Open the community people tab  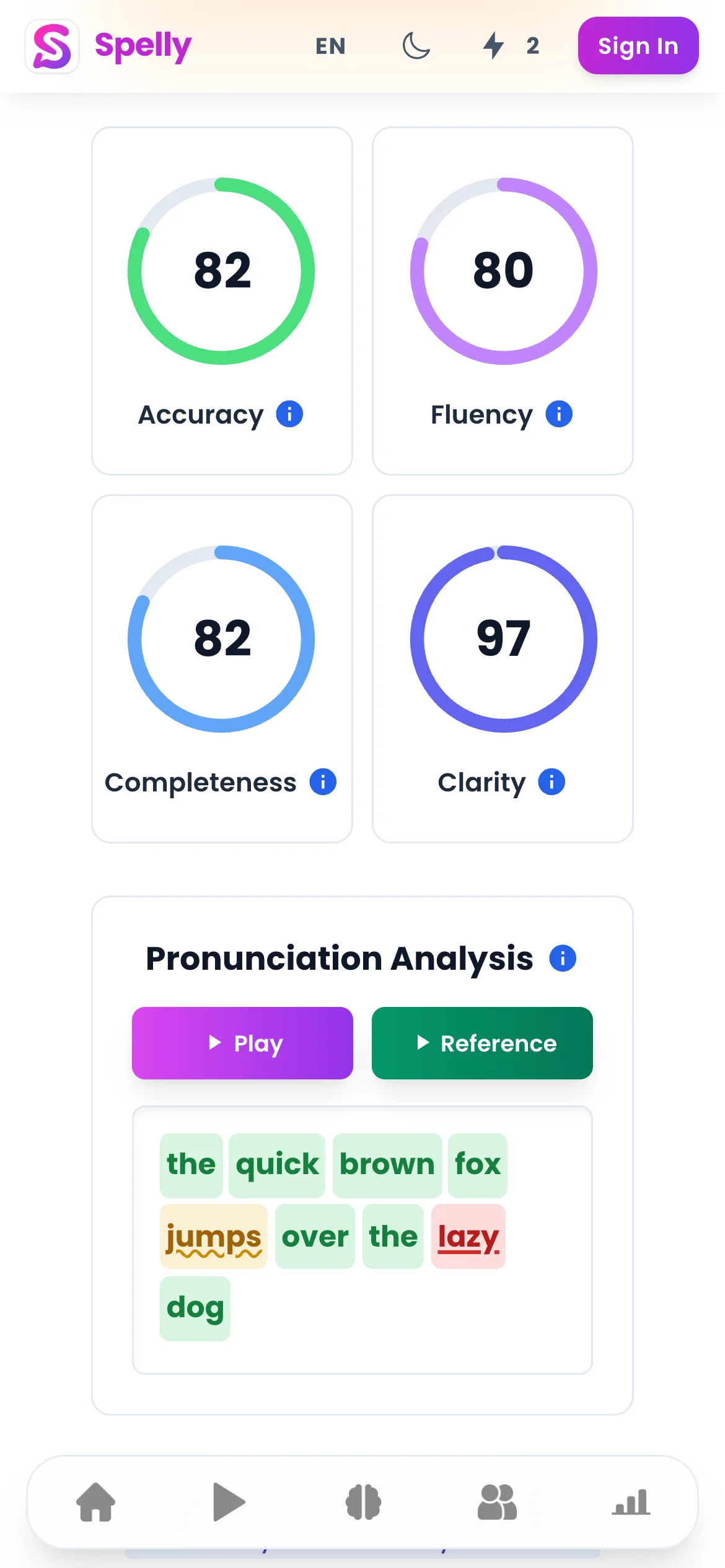click(x=497, y=1502)
